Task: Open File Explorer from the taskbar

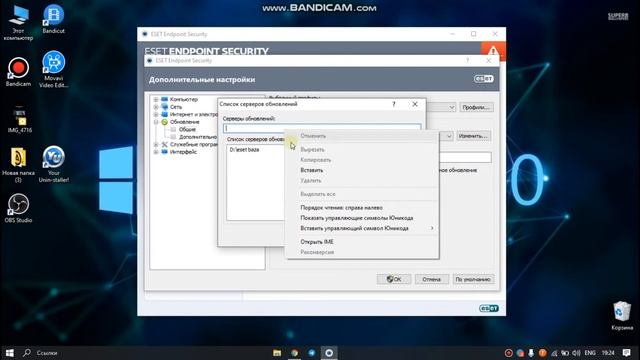Action: click(x=277, y=353)
